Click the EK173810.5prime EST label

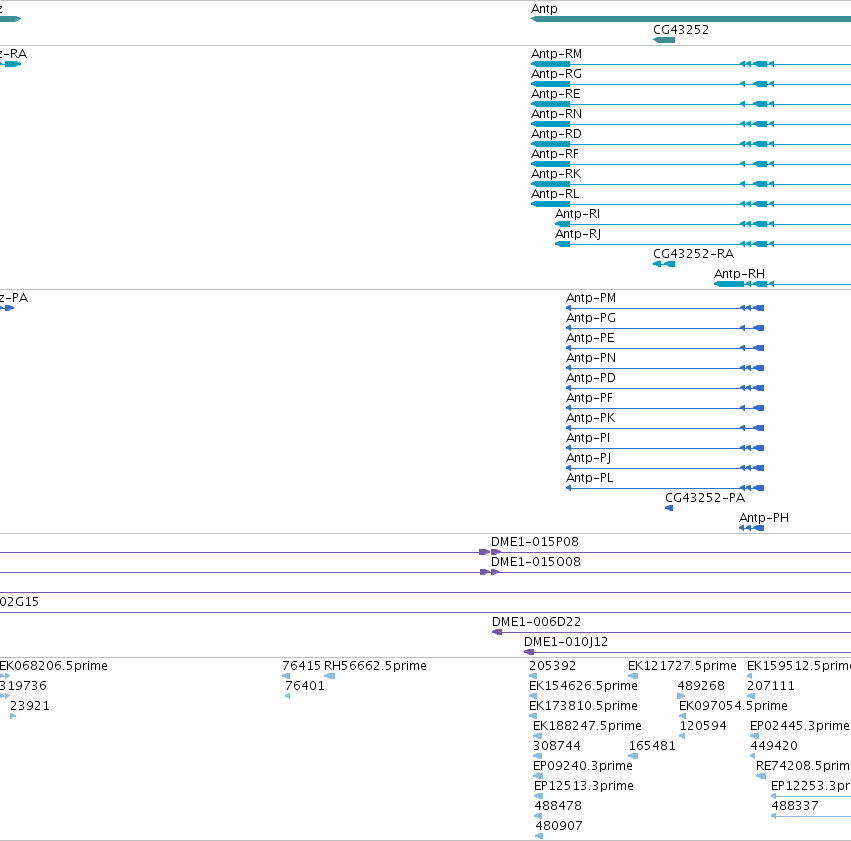click(x=583, y=706)
